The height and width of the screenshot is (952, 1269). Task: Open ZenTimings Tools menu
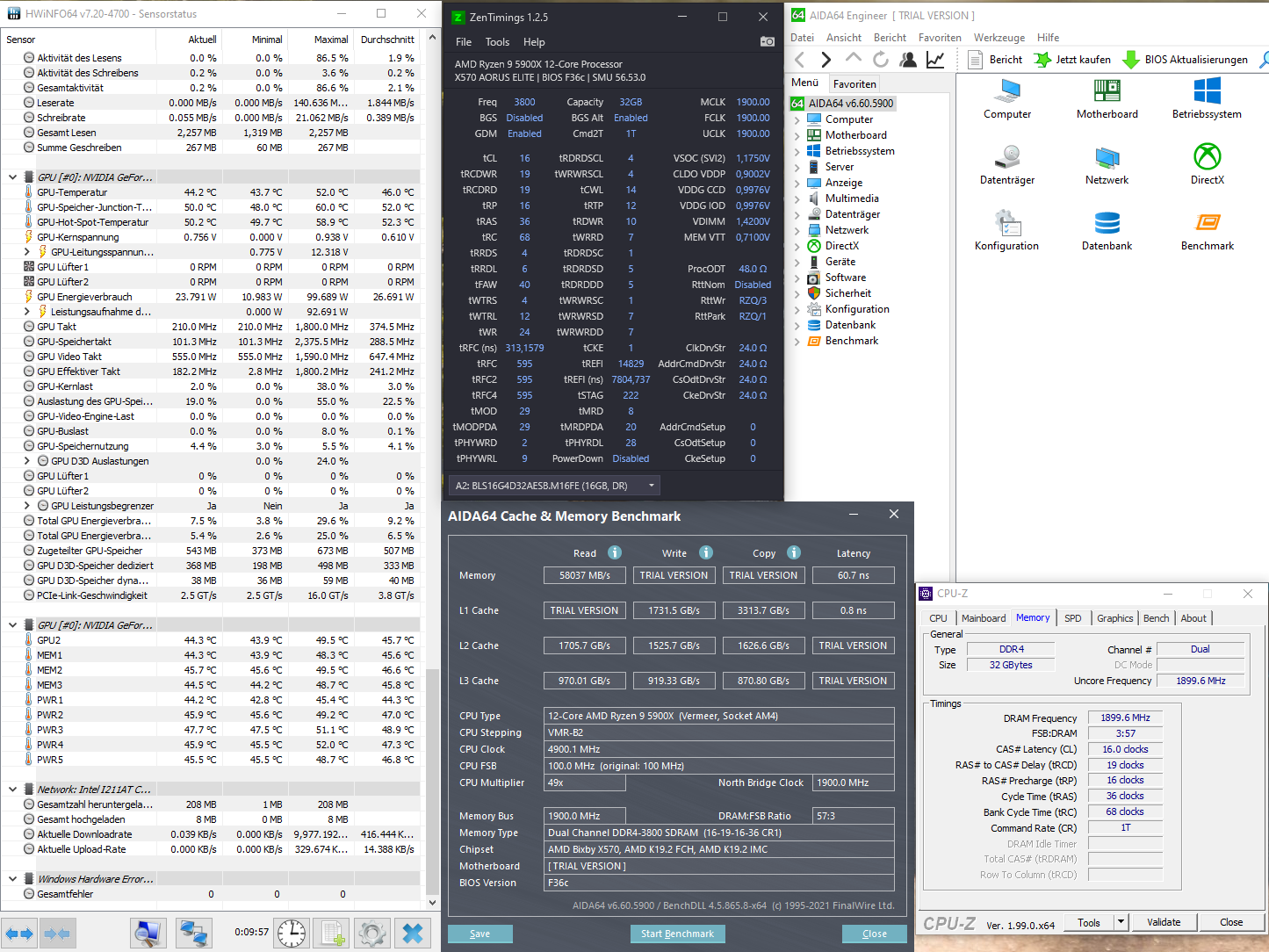[x=497, y=42]
